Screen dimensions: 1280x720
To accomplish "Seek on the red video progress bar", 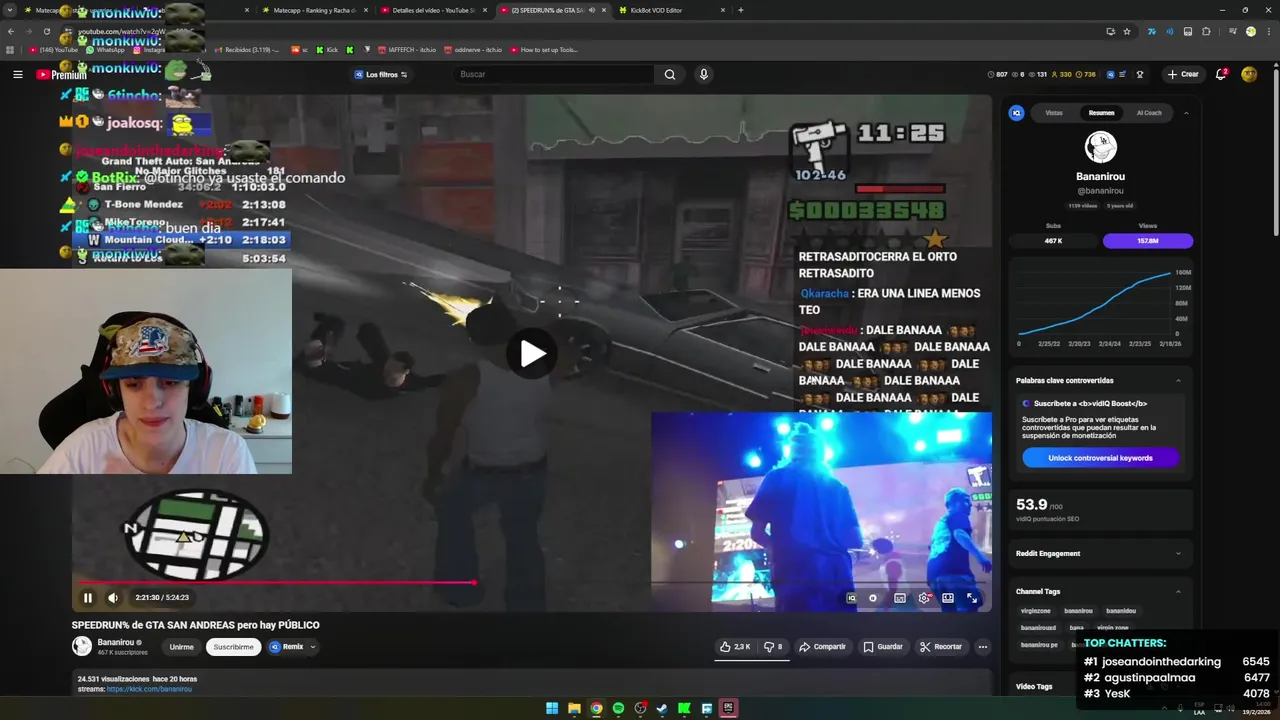I will 531,582.
